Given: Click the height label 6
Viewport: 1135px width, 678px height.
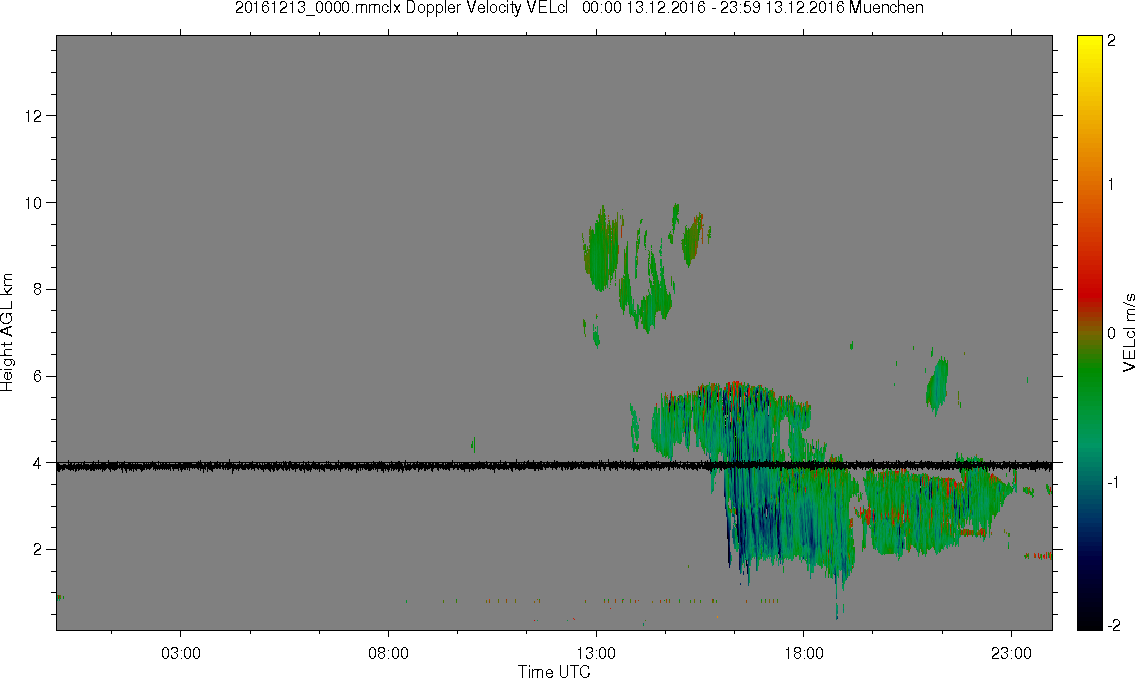Looking at the screenshot, I should [38, 376].
